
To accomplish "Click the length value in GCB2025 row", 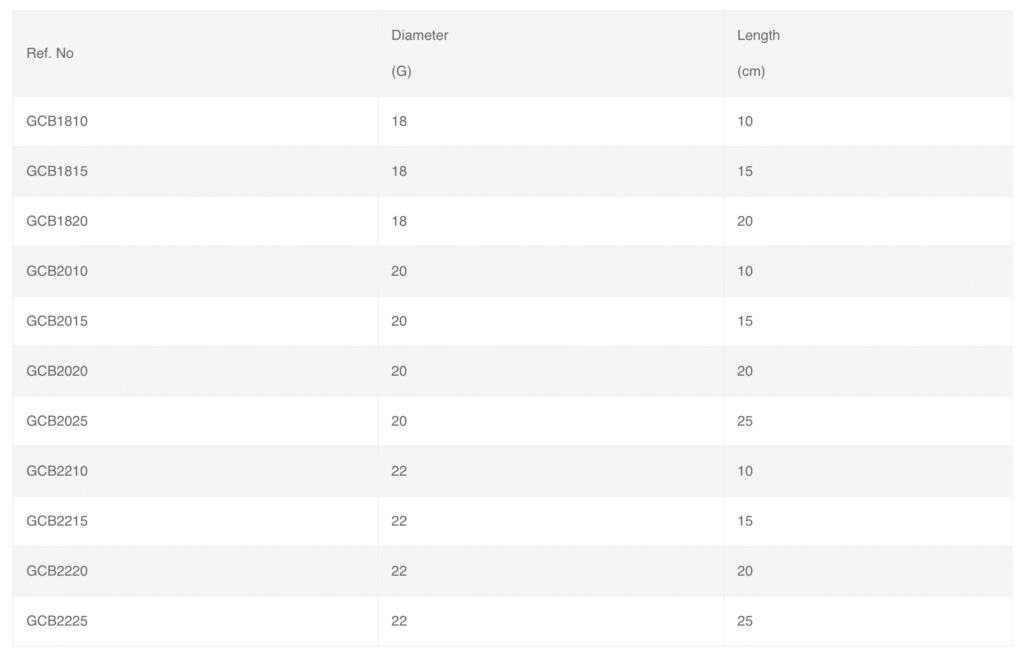I will (745, 421).
